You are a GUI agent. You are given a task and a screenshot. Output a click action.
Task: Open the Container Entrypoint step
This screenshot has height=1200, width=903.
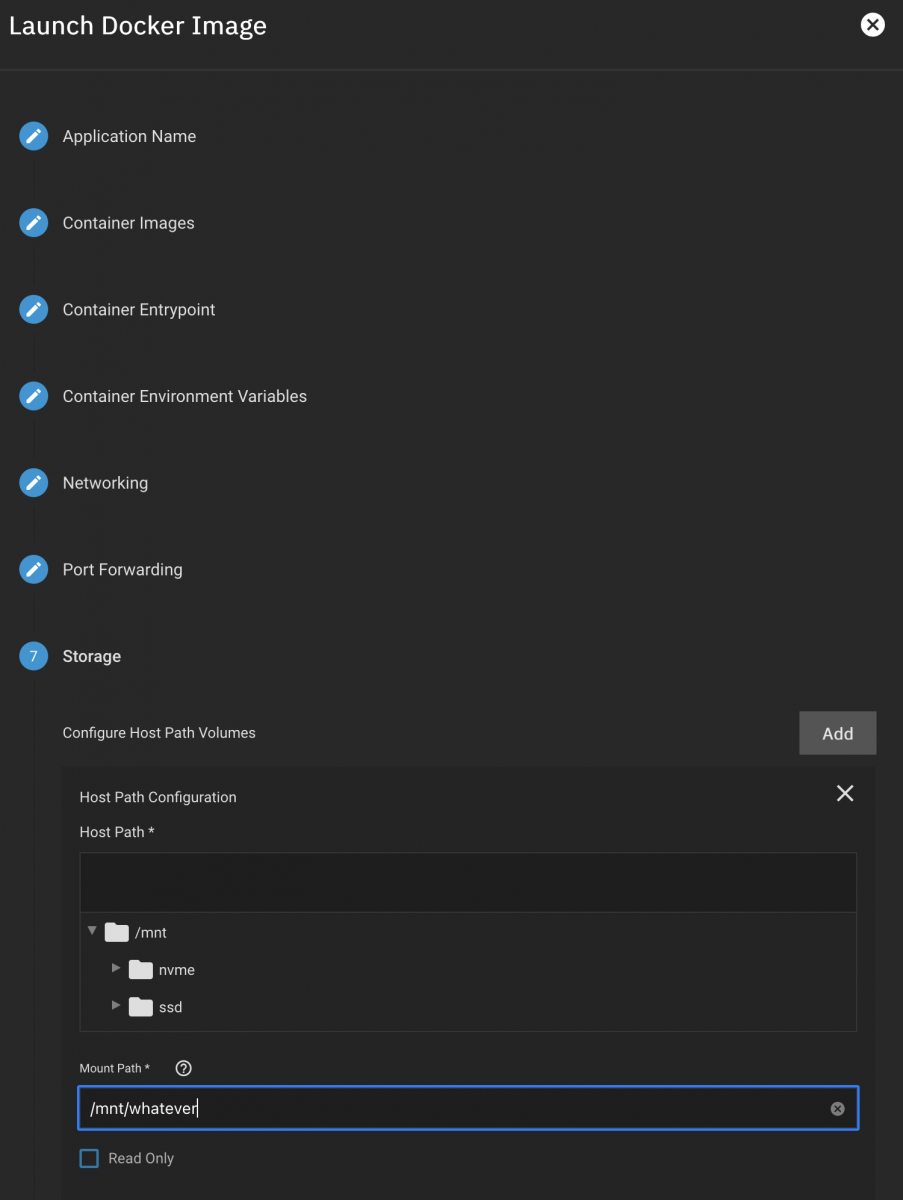tap(139, 310)
